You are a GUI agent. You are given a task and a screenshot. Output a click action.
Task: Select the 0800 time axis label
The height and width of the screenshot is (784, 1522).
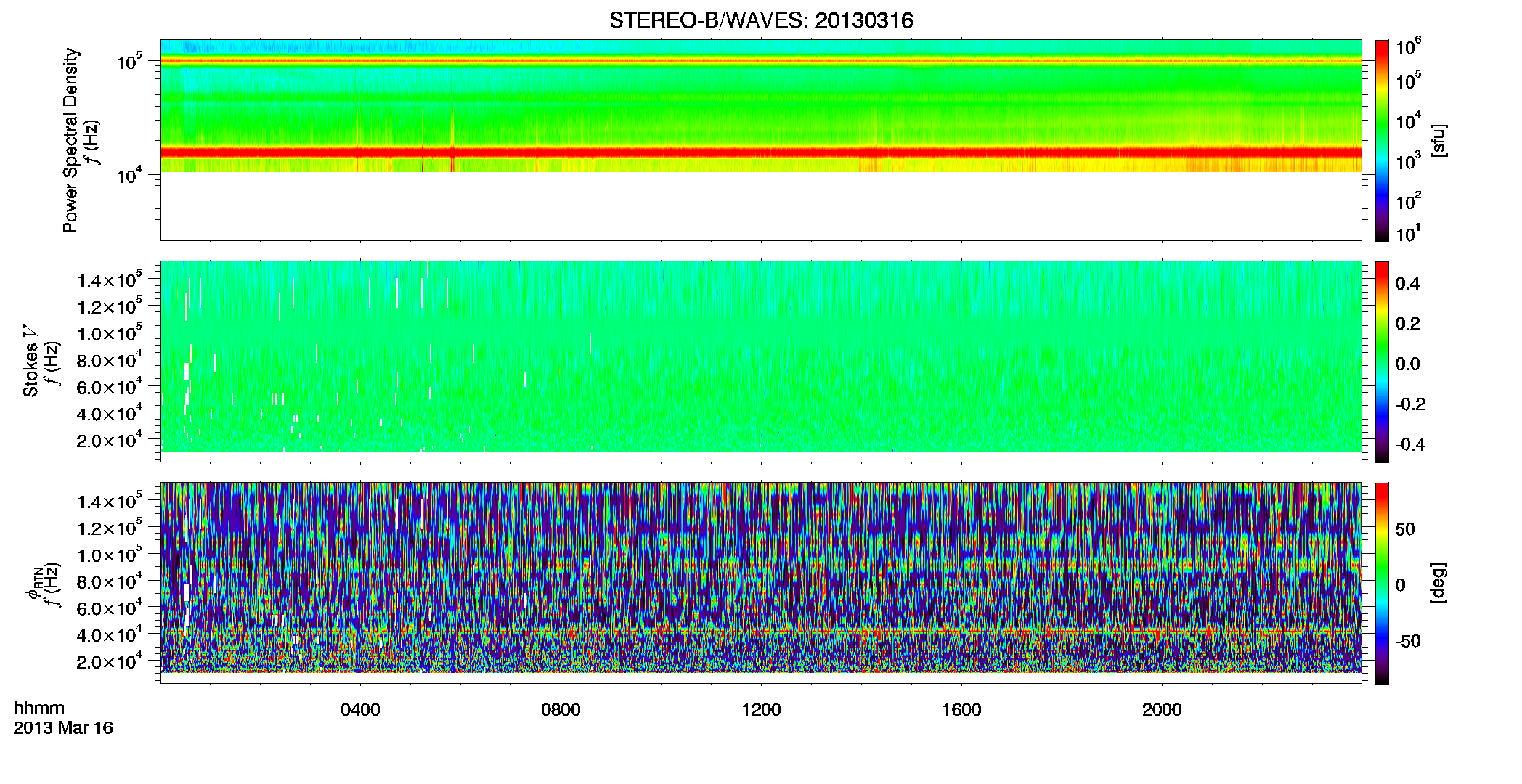(561, 710)
